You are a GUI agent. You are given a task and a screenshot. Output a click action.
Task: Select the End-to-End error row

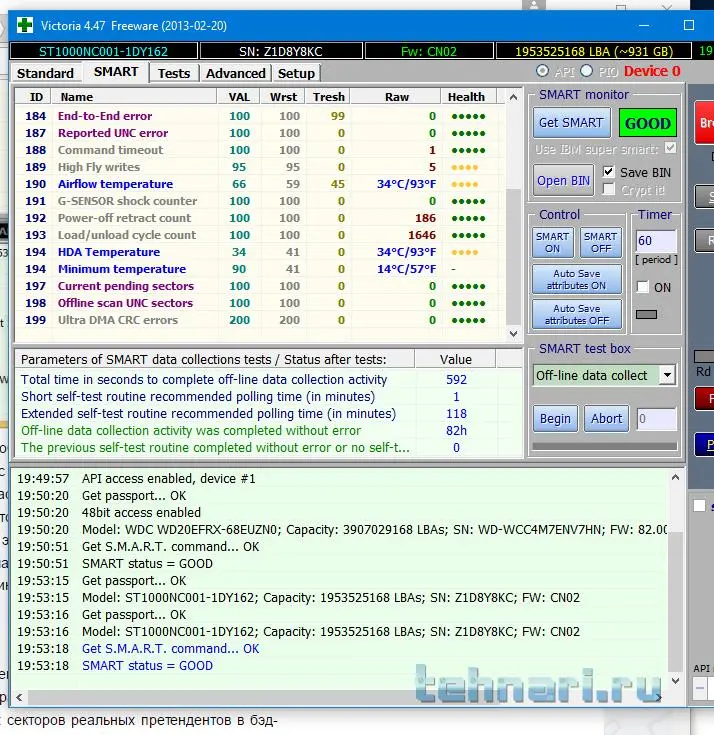(x=260, y=116)
